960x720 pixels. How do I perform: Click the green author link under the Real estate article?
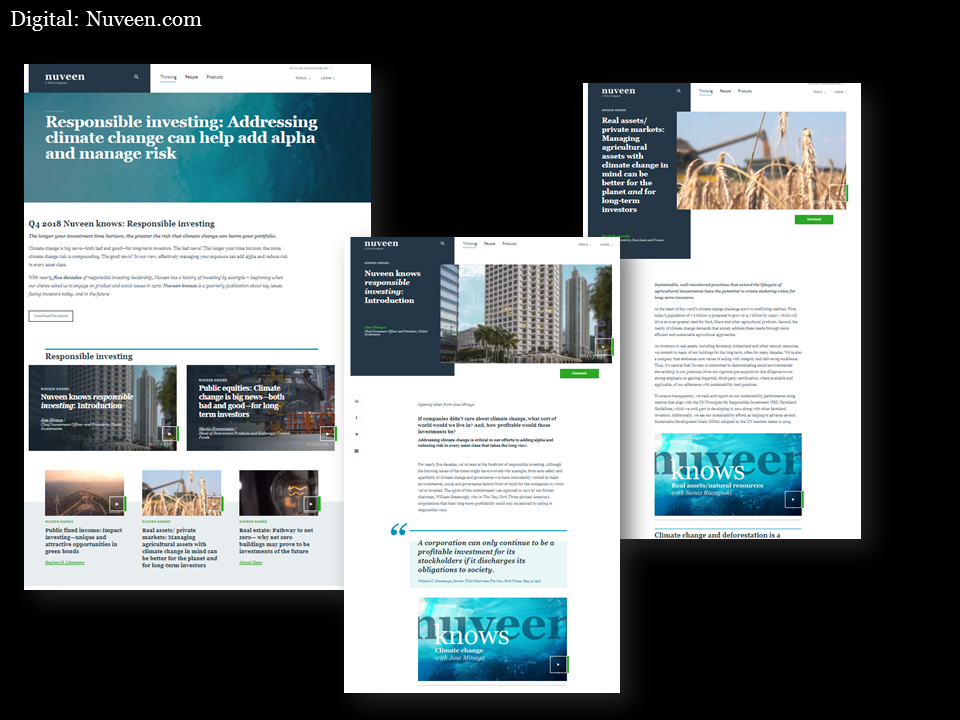(x=250, y=563)
